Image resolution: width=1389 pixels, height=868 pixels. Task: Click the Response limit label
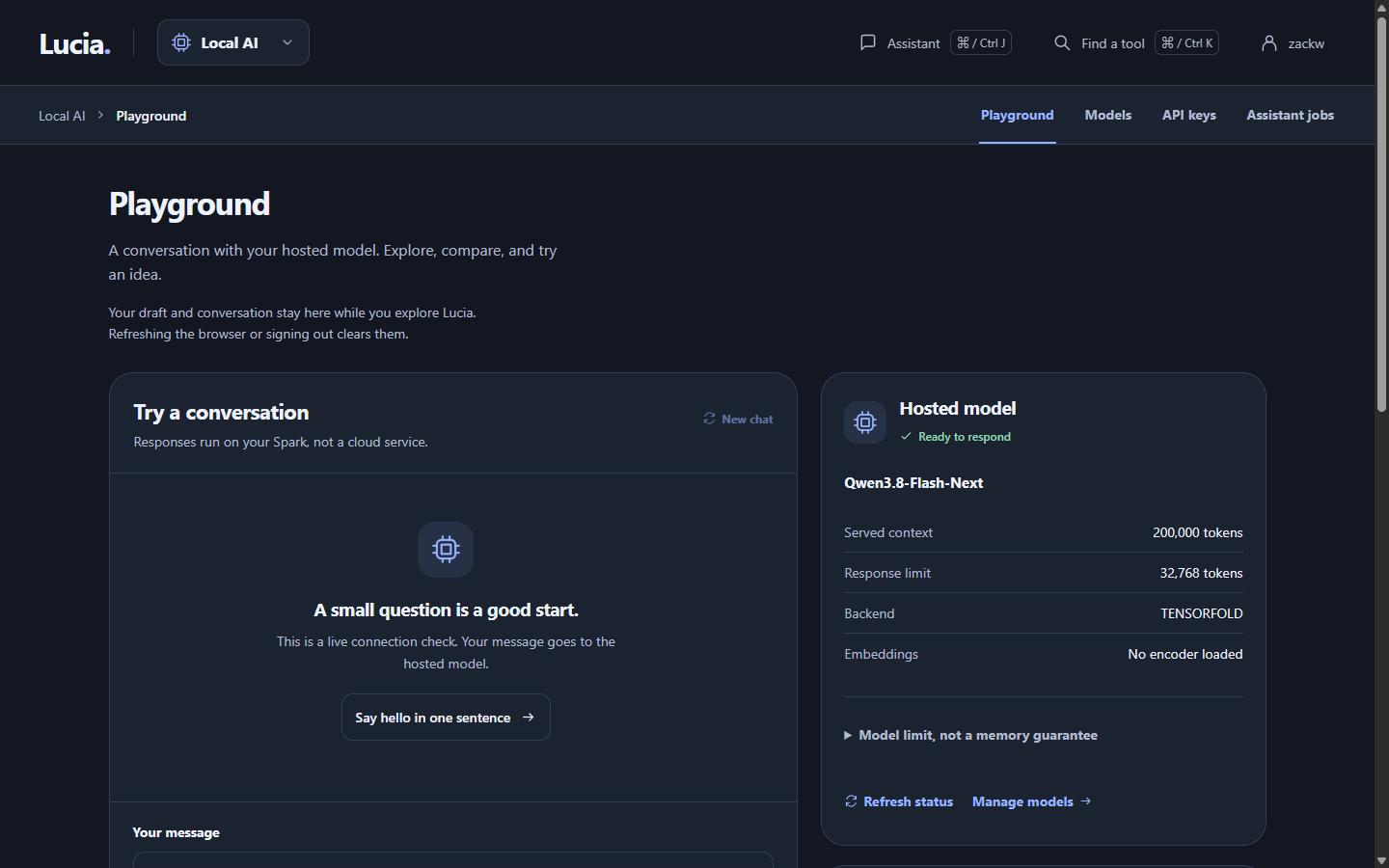(887, 573)
